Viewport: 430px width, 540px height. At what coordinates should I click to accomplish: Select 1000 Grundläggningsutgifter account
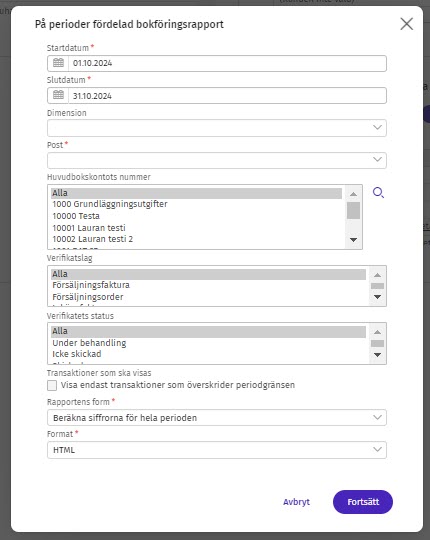(196, 204)
